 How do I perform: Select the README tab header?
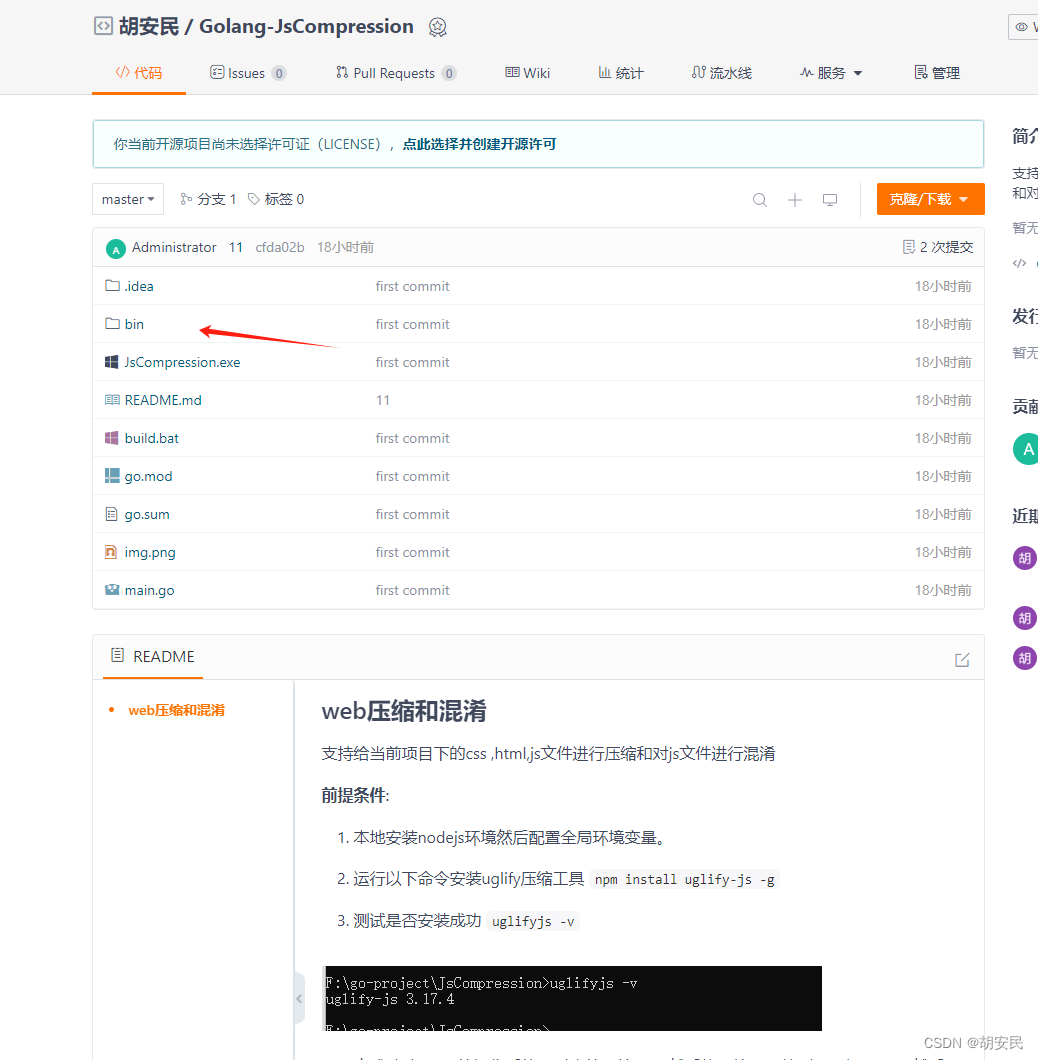coord(153,656)
